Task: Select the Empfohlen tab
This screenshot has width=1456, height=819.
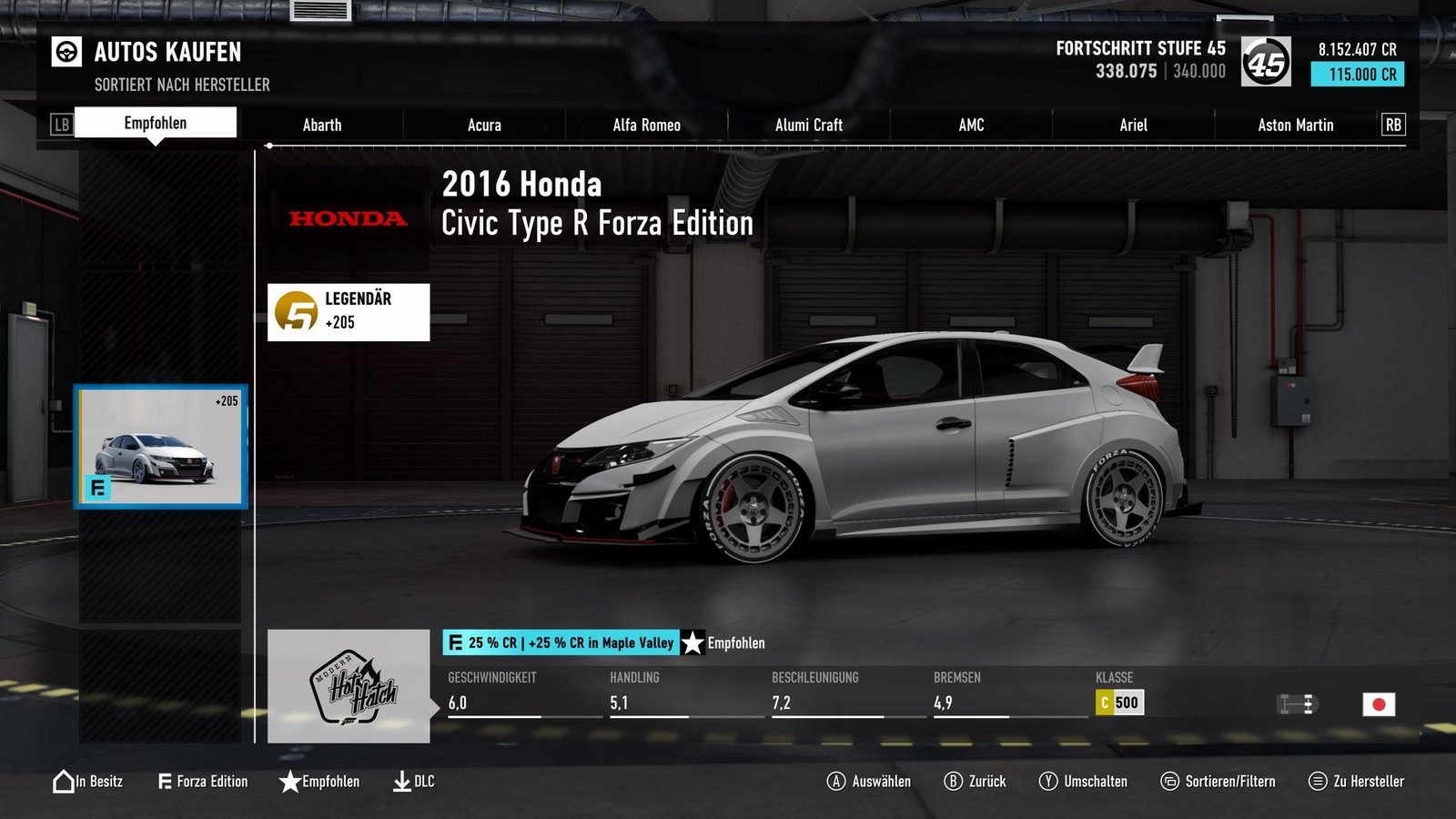Action: pos(156,123)
